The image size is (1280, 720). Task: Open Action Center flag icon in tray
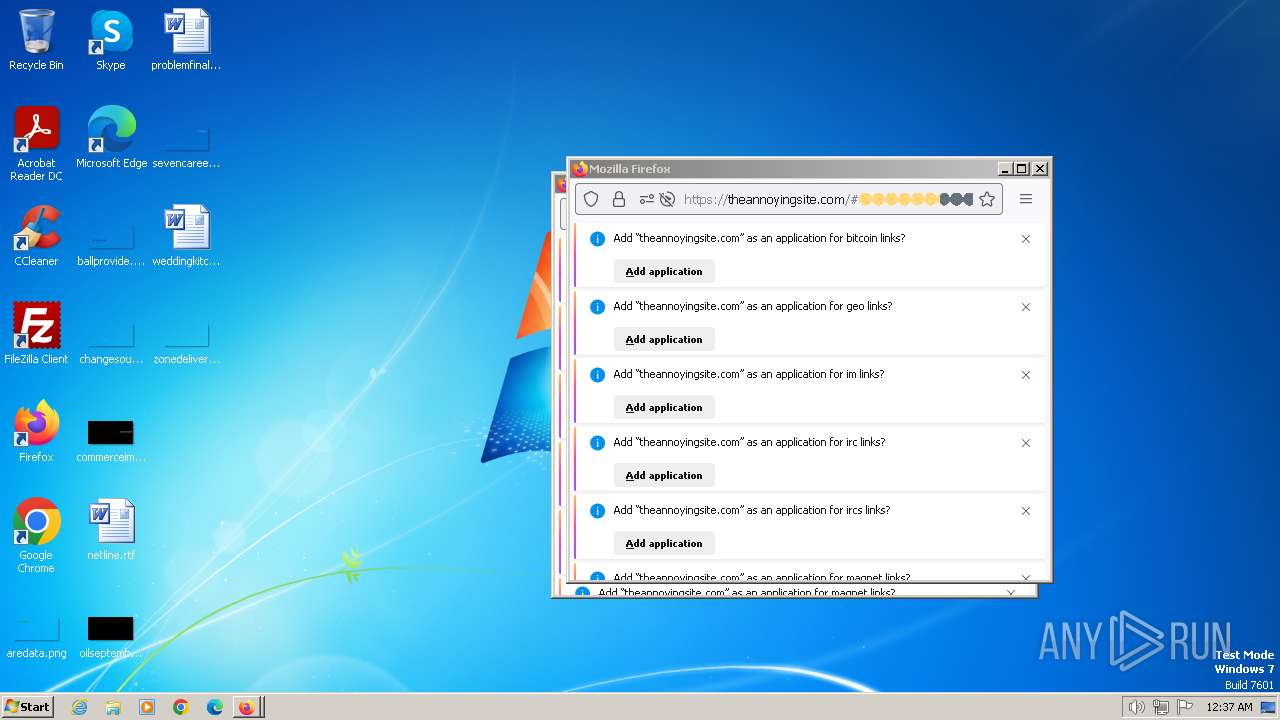(x=1185, y=707)
